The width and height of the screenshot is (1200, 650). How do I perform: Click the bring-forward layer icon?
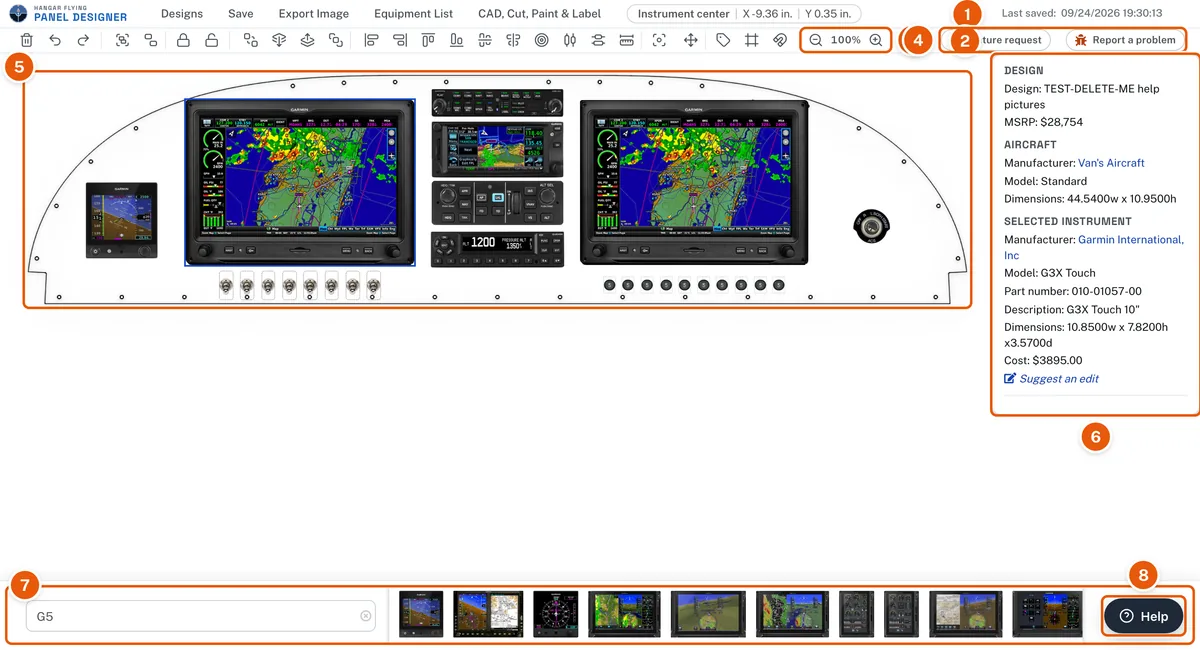307,40
